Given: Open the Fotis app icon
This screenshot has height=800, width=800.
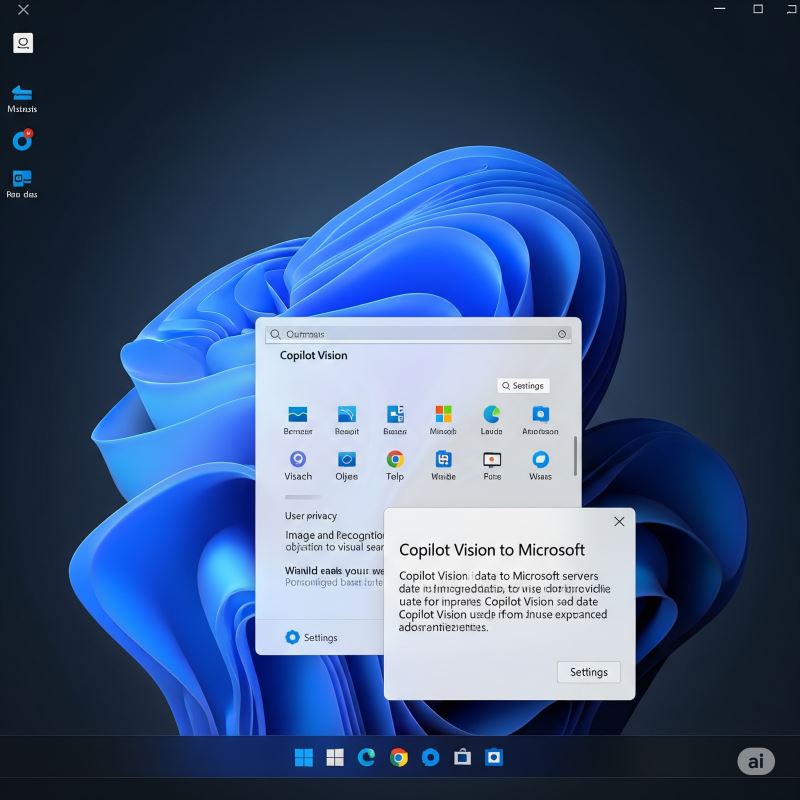Looking at the screenshot, I should tap(492, 459).
